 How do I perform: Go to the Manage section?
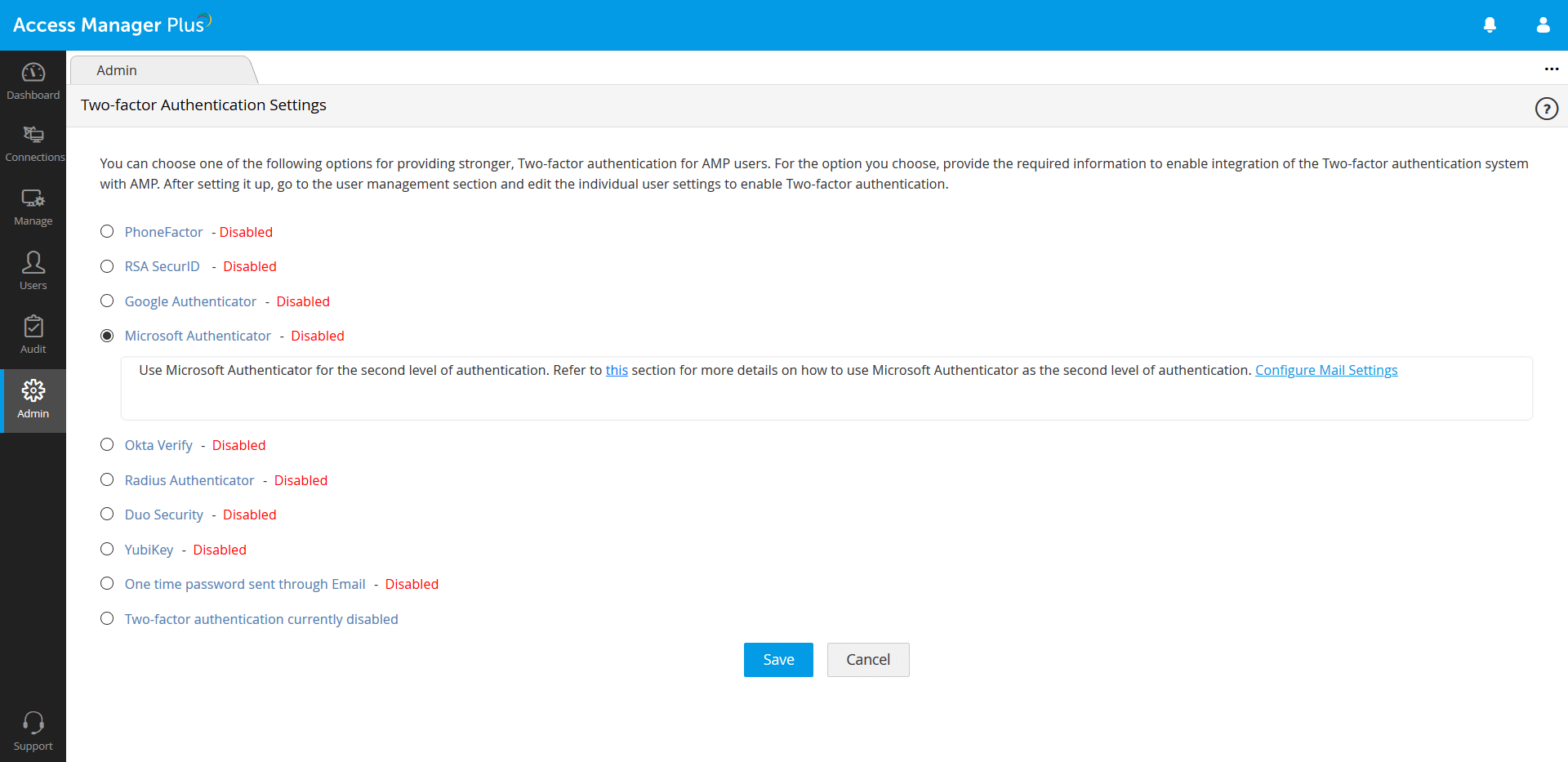point(33,208)
